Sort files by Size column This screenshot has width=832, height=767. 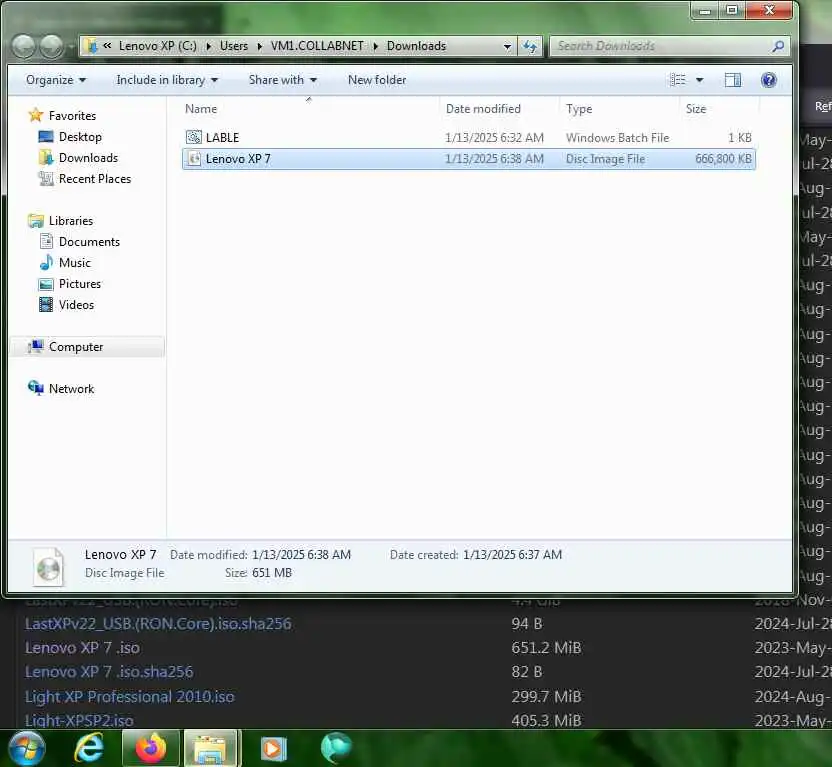(696, 109)
